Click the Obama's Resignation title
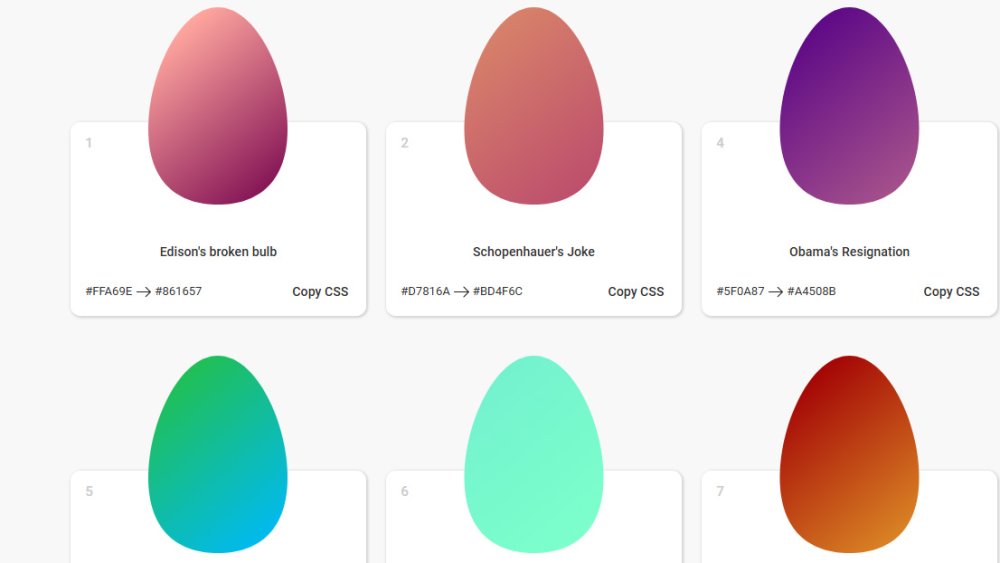 [849, 251]
